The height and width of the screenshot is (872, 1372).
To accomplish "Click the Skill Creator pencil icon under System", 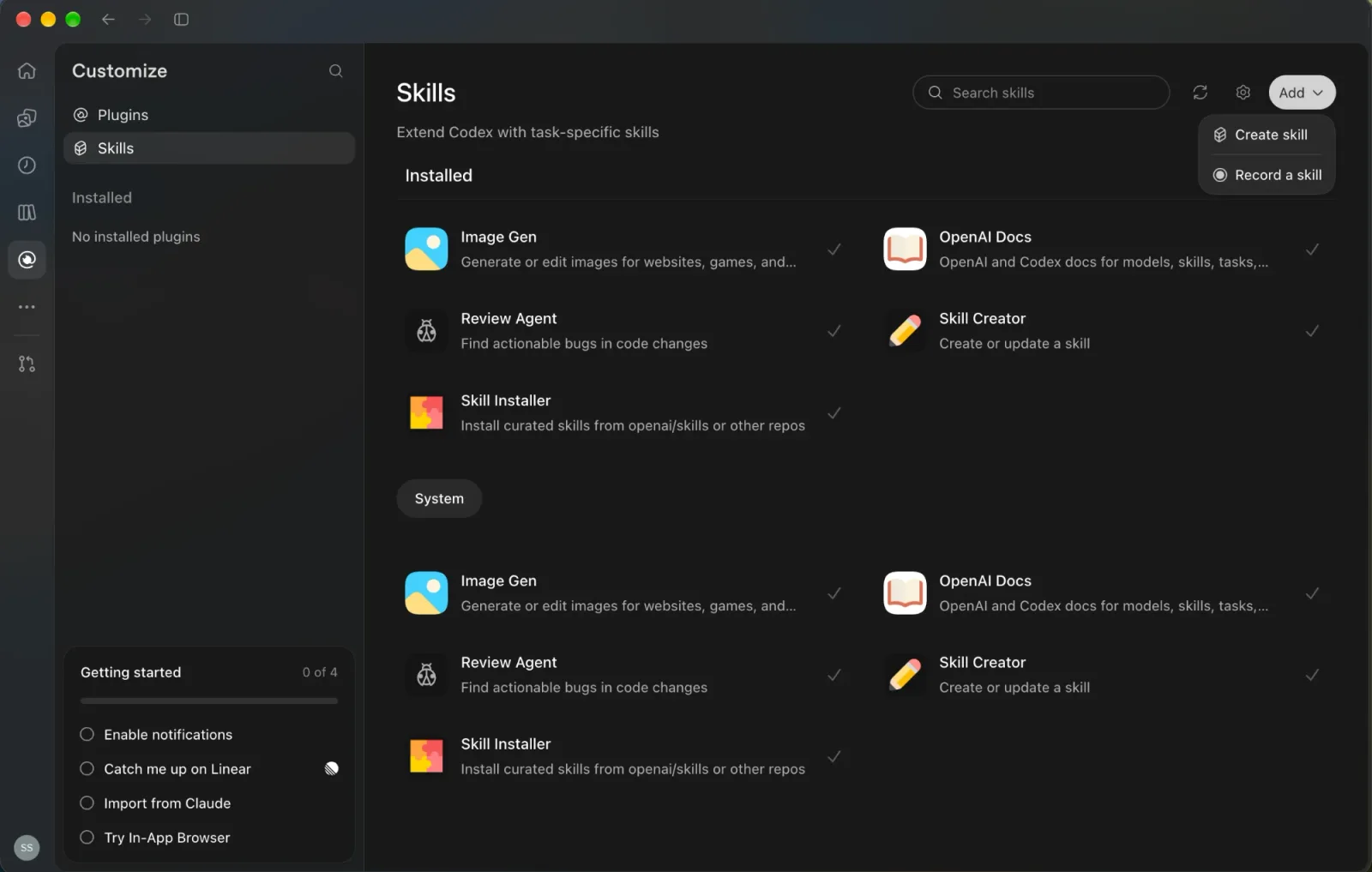I will [905, 674].
